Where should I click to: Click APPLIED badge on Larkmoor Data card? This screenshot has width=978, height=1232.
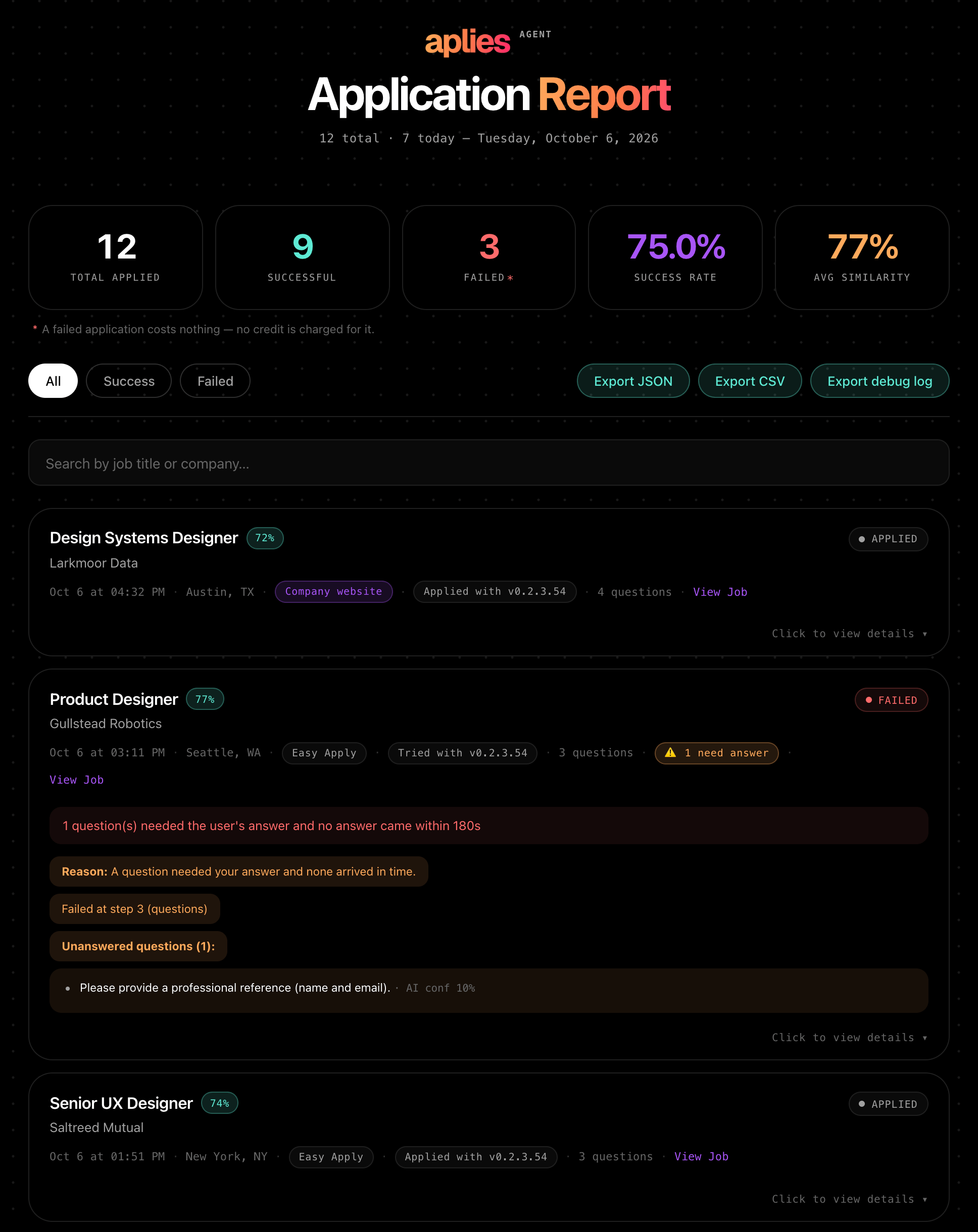[x=888, y=539]
